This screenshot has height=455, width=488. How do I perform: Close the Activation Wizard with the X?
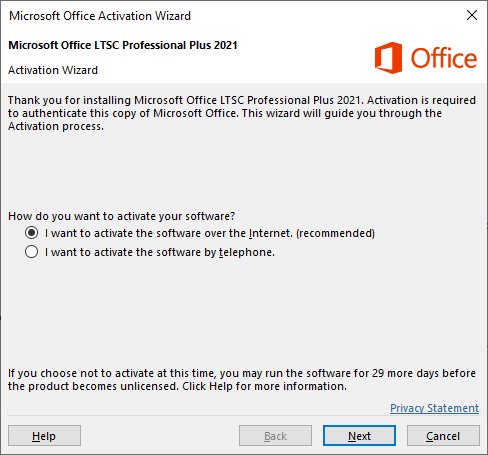pos(472,15)
